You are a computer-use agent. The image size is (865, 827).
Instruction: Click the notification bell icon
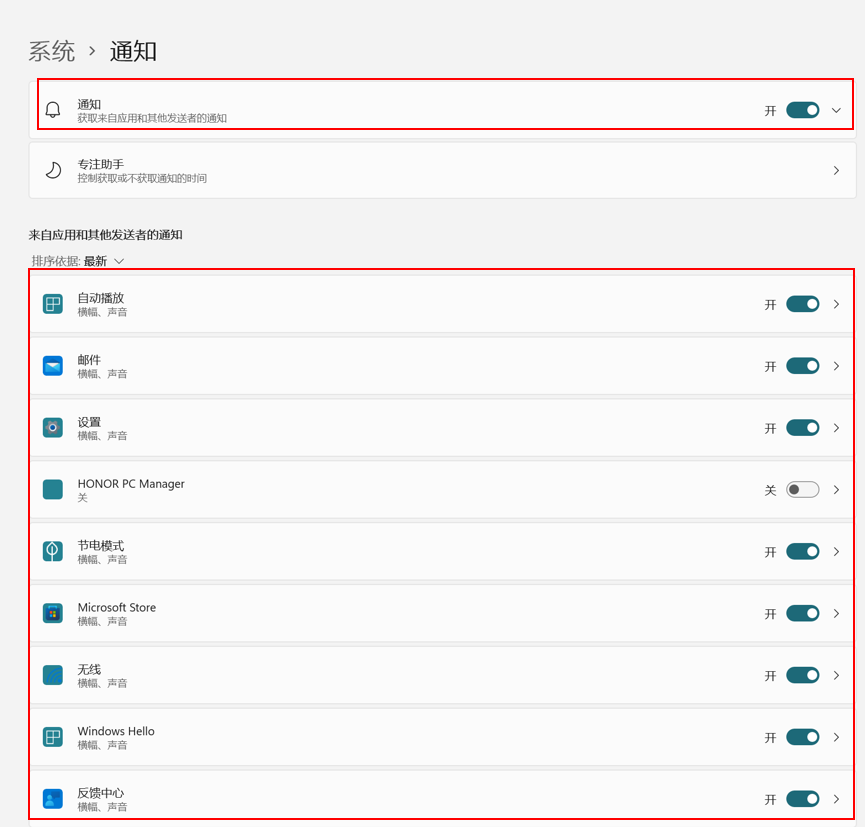click(53, 110)
